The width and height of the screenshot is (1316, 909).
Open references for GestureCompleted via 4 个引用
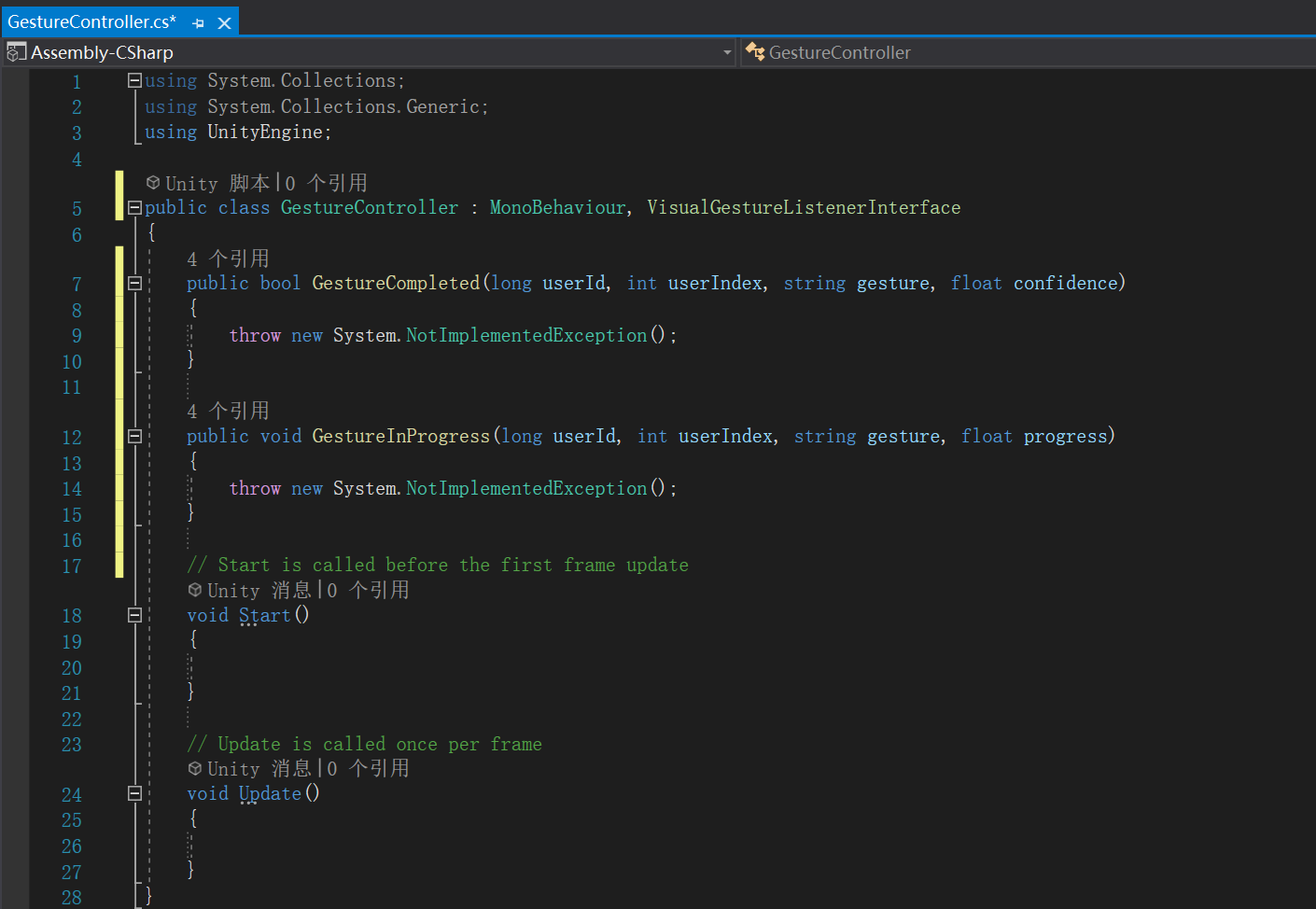coord(229,258)
